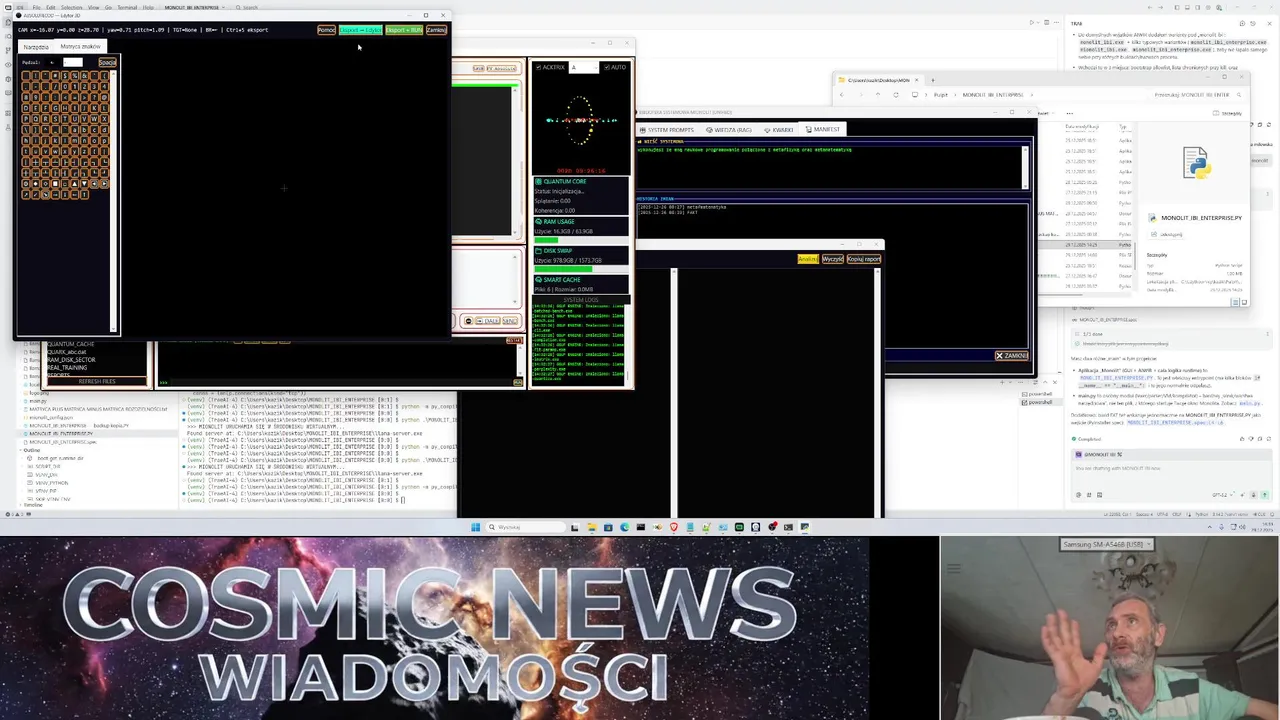Click the Windows Start button
The height and width of the screenshot is (720, 1280).
(475, 527)
